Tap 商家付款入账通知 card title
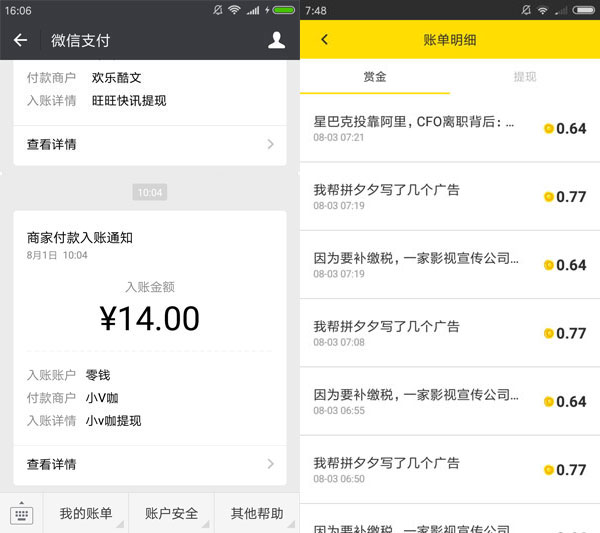 click(80, 238)
